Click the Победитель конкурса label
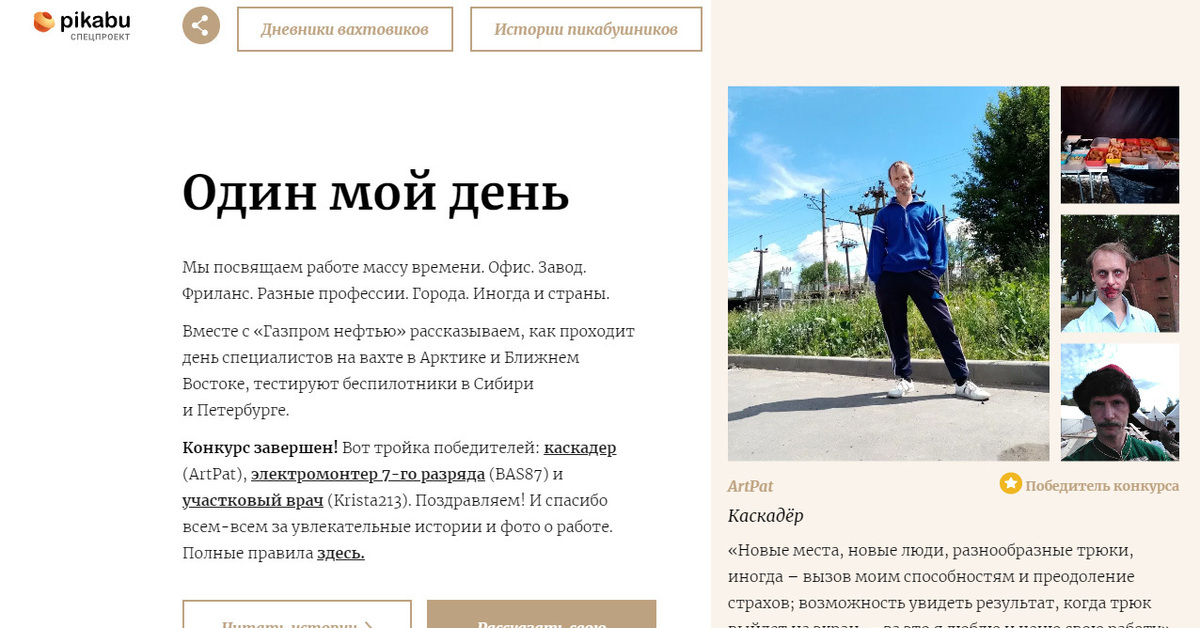 click(1102, 486)
